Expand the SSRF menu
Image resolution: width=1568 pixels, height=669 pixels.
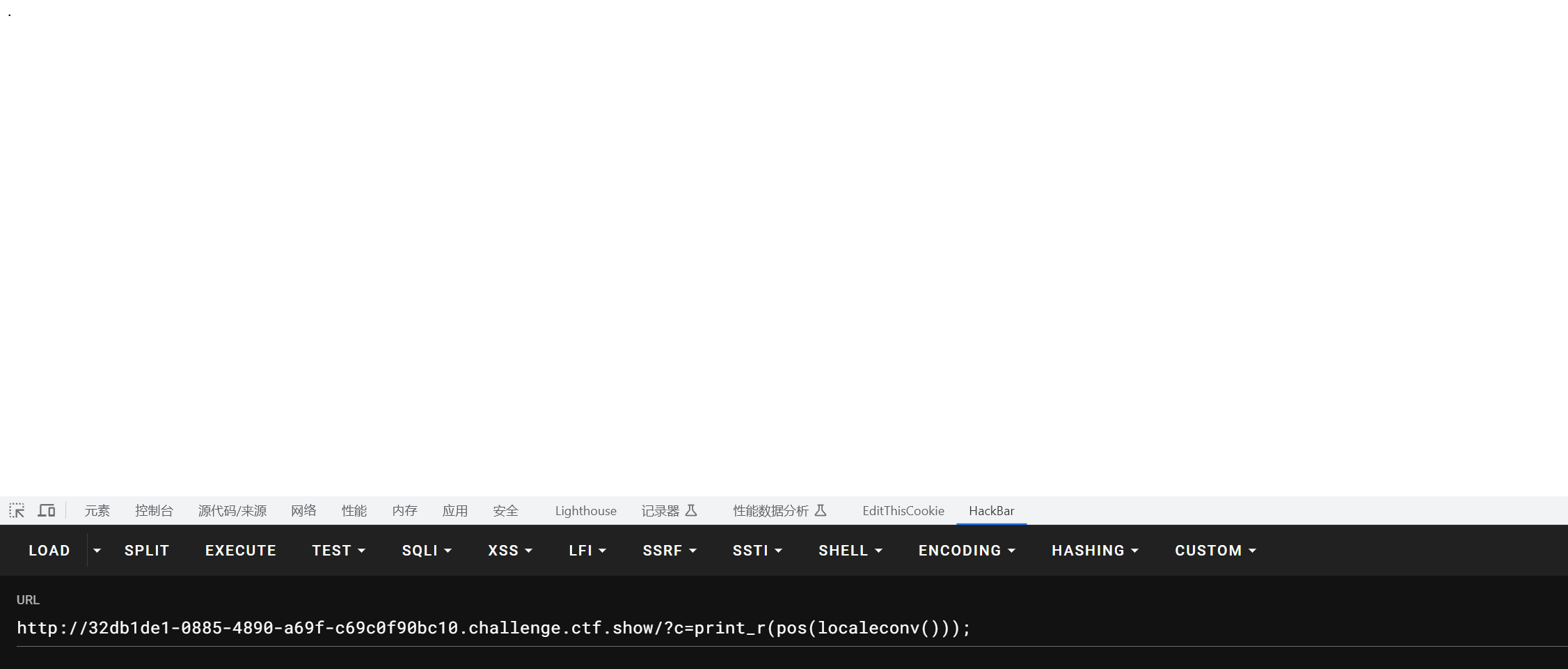click(670, 551)
